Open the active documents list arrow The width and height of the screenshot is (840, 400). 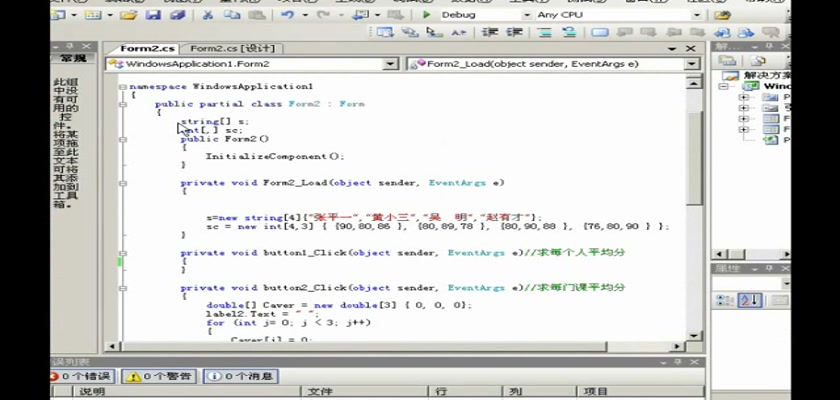pos(672,49)
